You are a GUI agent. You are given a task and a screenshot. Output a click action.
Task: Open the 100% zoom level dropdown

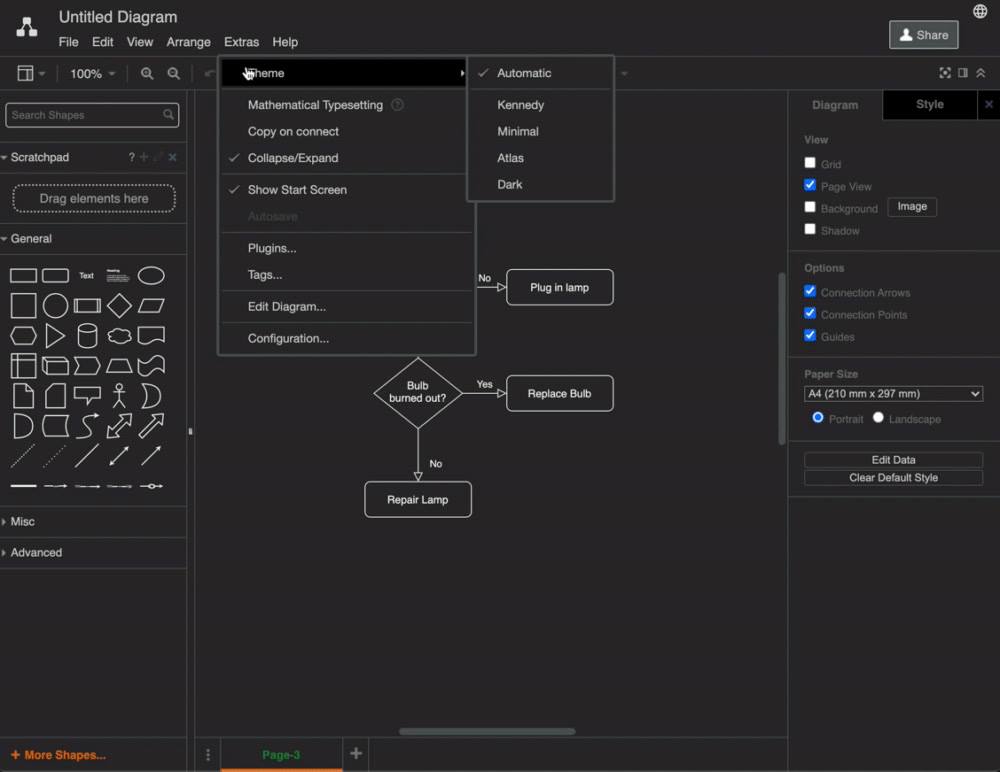click(92, 74)
